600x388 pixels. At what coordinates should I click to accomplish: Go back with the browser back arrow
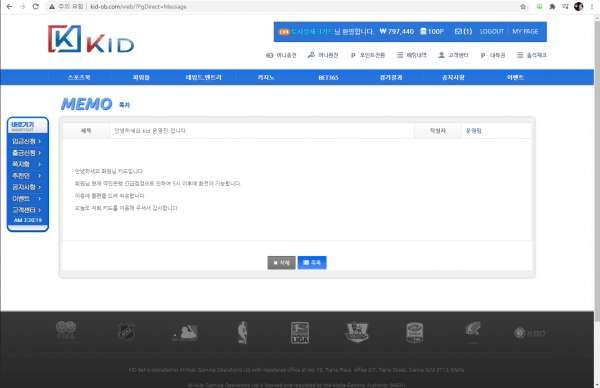point(9,7)
